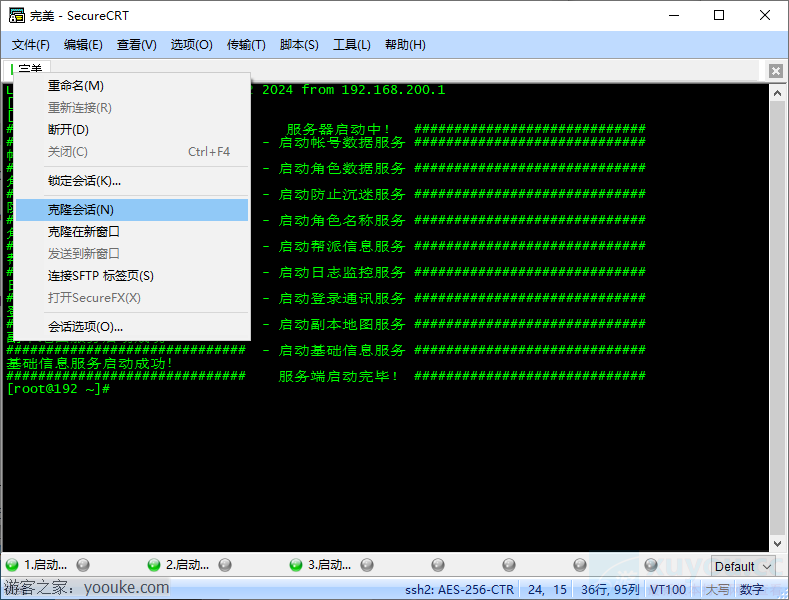Open the 工具(L) menu
789x600 pixels.
click(352, 45)
